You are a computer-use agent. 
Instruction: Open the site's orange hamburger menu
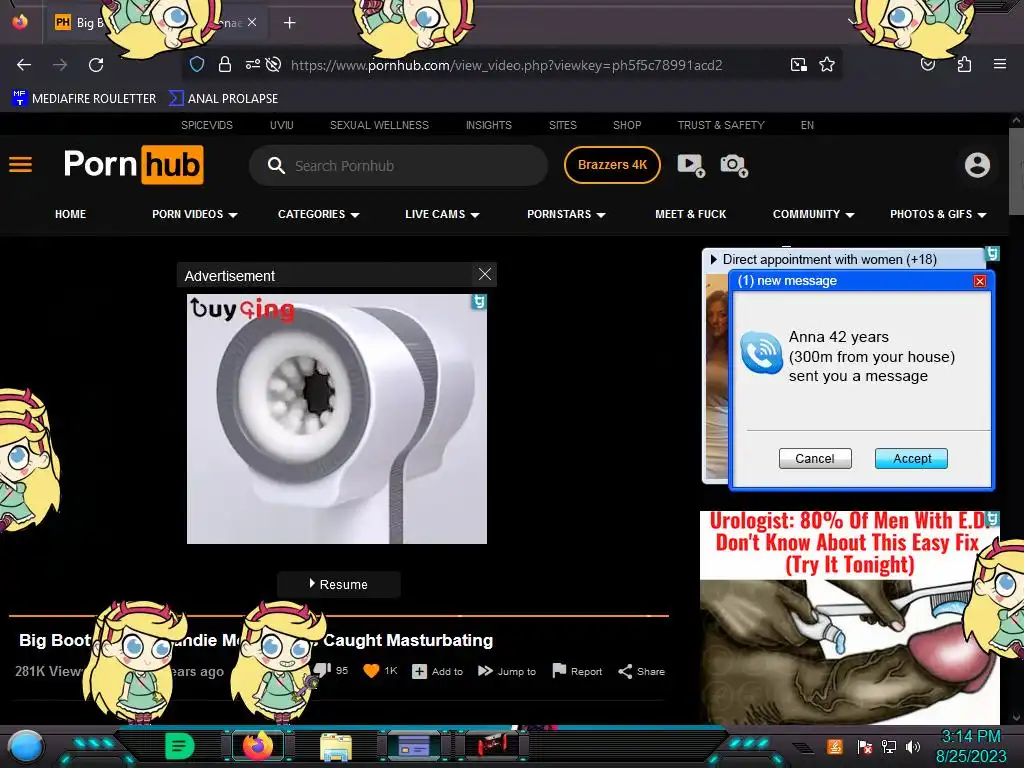(x=20, y=165)
